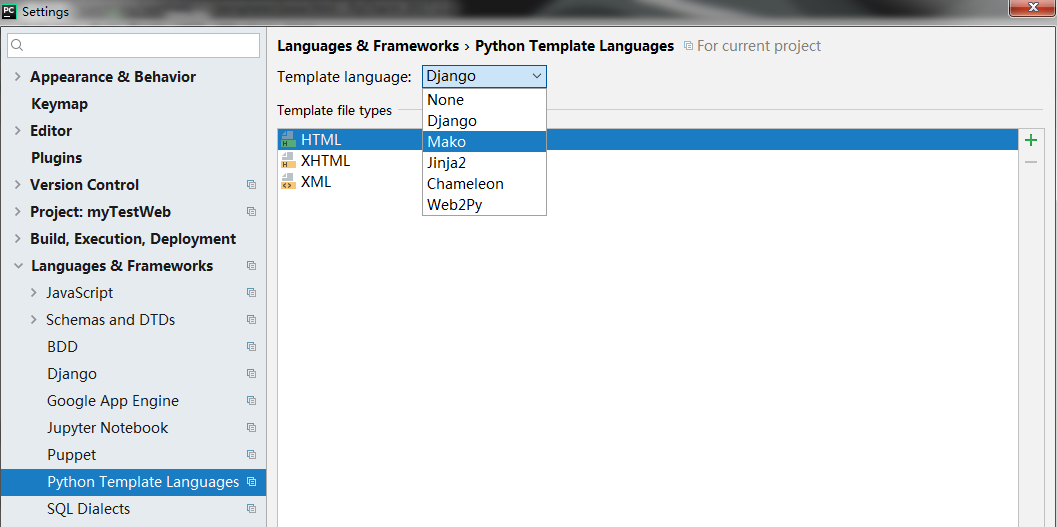Collapse the Languages & Frameworks section
Viewport: 1057px width, 527px height.
point(17,266)
